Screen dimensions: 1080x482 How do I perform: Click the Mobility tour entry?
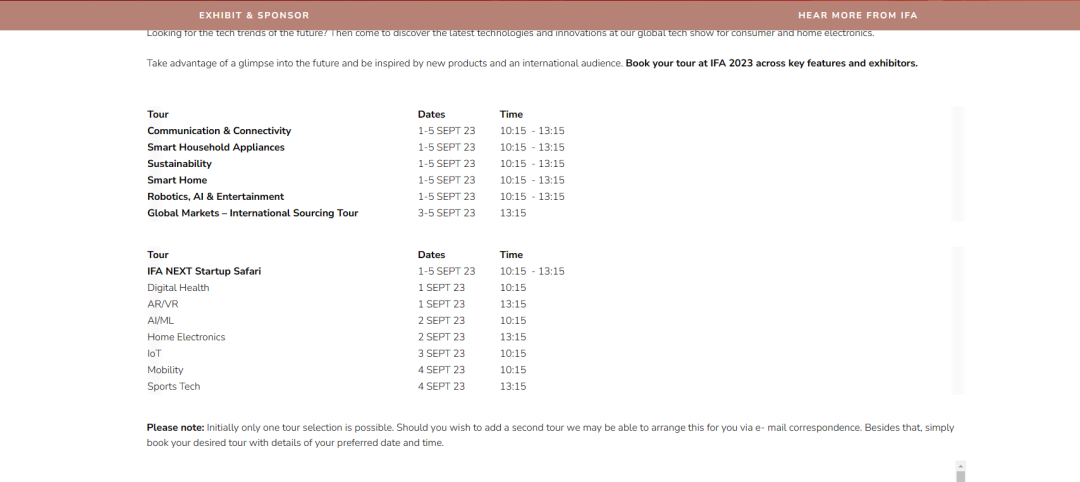click(165, 370)
